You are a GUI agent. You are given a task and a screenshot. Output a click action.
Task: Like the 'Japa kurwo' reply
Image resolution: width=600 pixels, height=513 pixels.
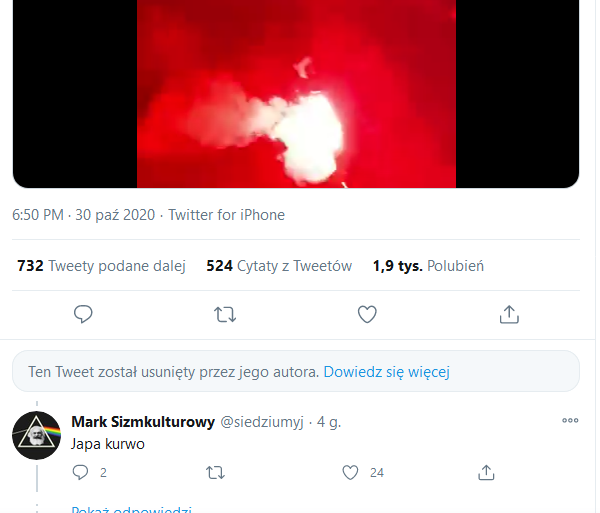pos(351,472)
